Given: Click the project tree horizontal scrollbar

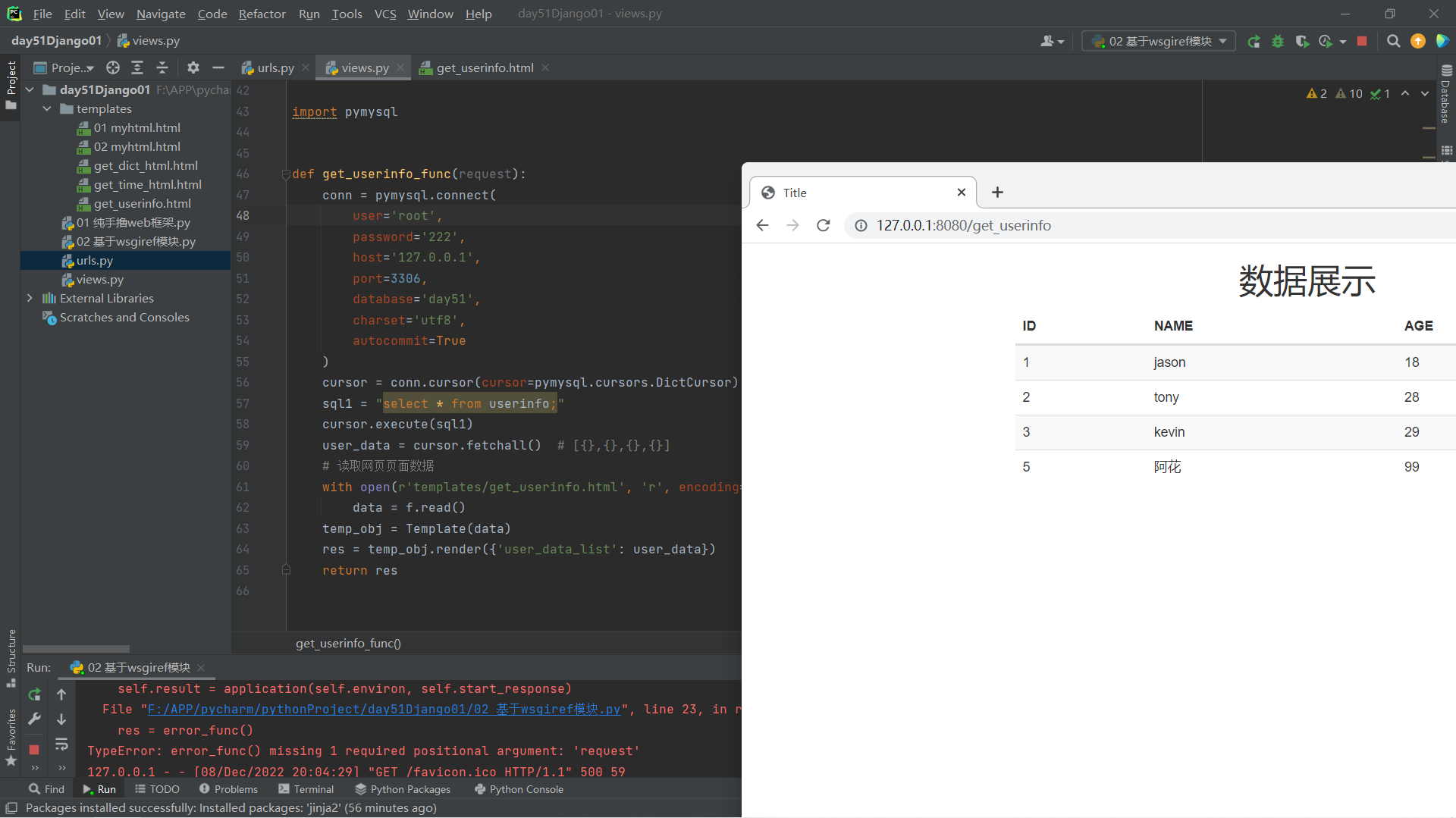Looking at the screenshot, I should click(x=76, y=649).
